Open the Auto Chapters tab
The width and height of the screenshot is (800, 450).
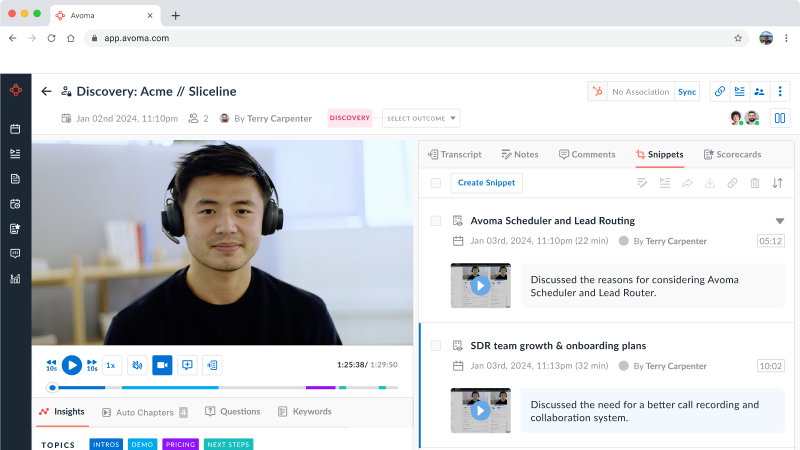(x=144, y=412)
